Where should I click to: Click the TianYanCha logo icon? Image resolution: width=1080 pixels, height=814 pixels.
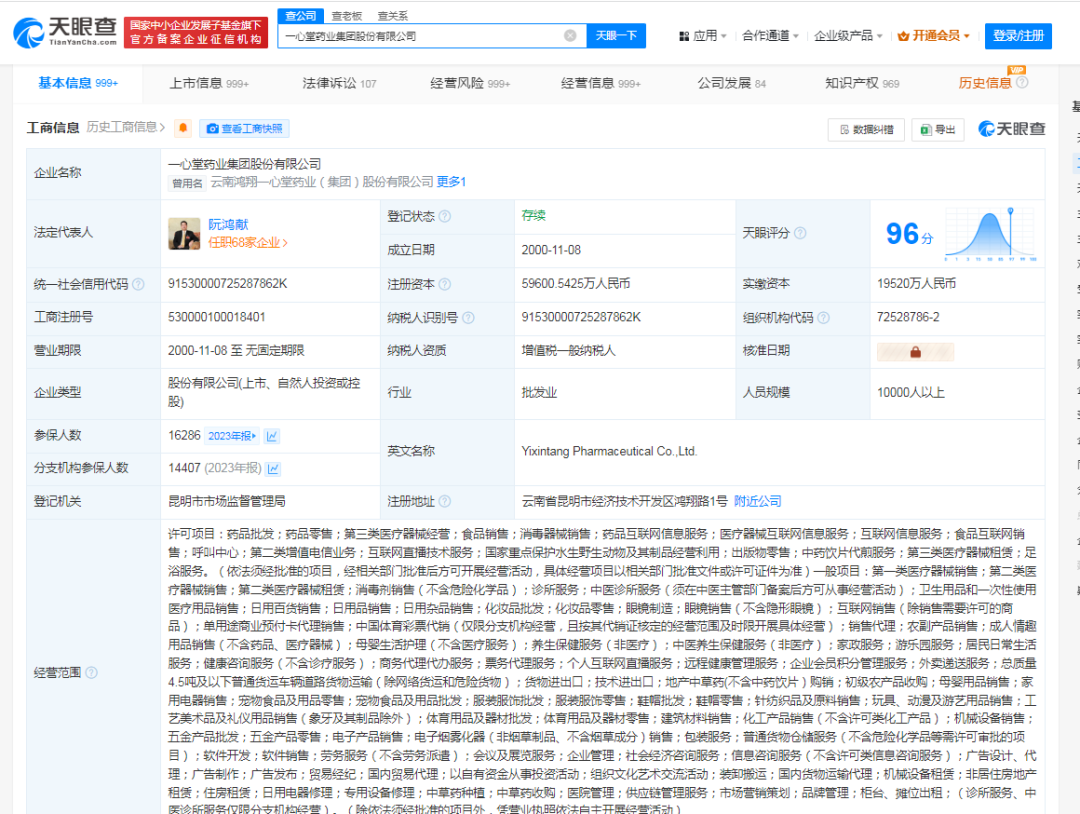pos(28,32)
